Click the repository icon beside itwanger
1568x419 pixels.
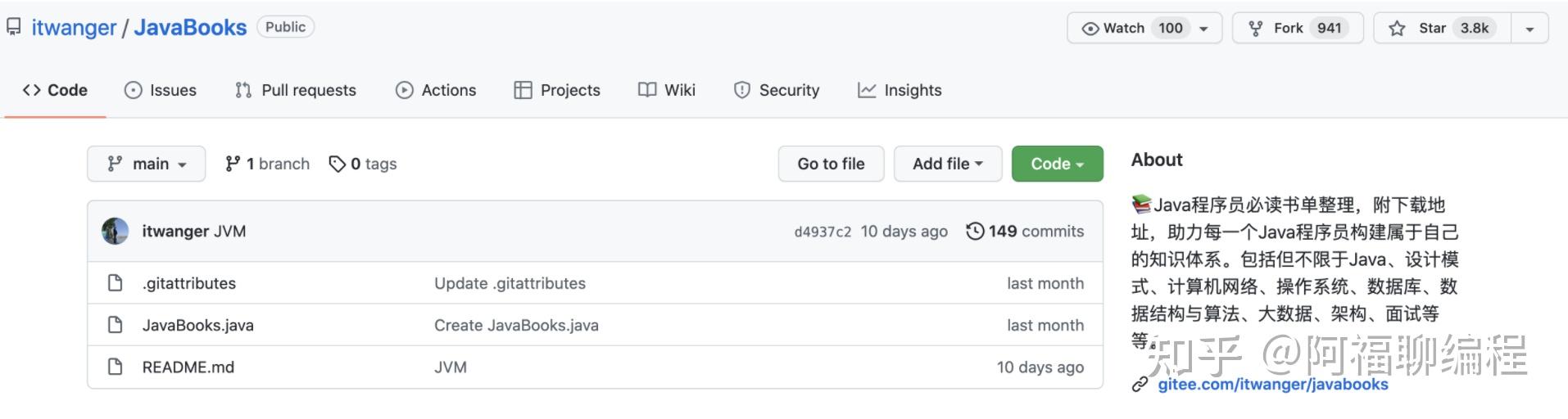pyautogui.click(x=14, y=27)
